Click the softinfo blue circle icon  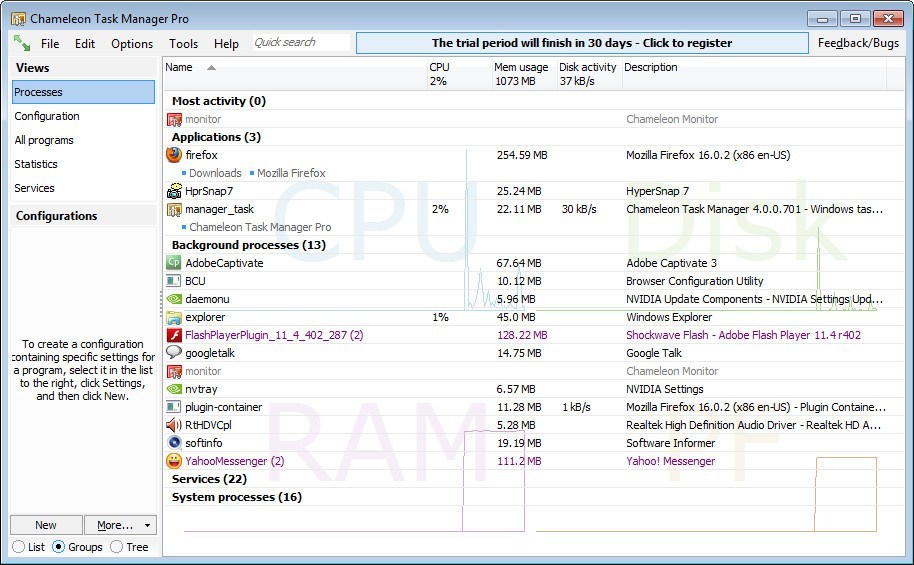pyautogui.click(x=174, y=443)
